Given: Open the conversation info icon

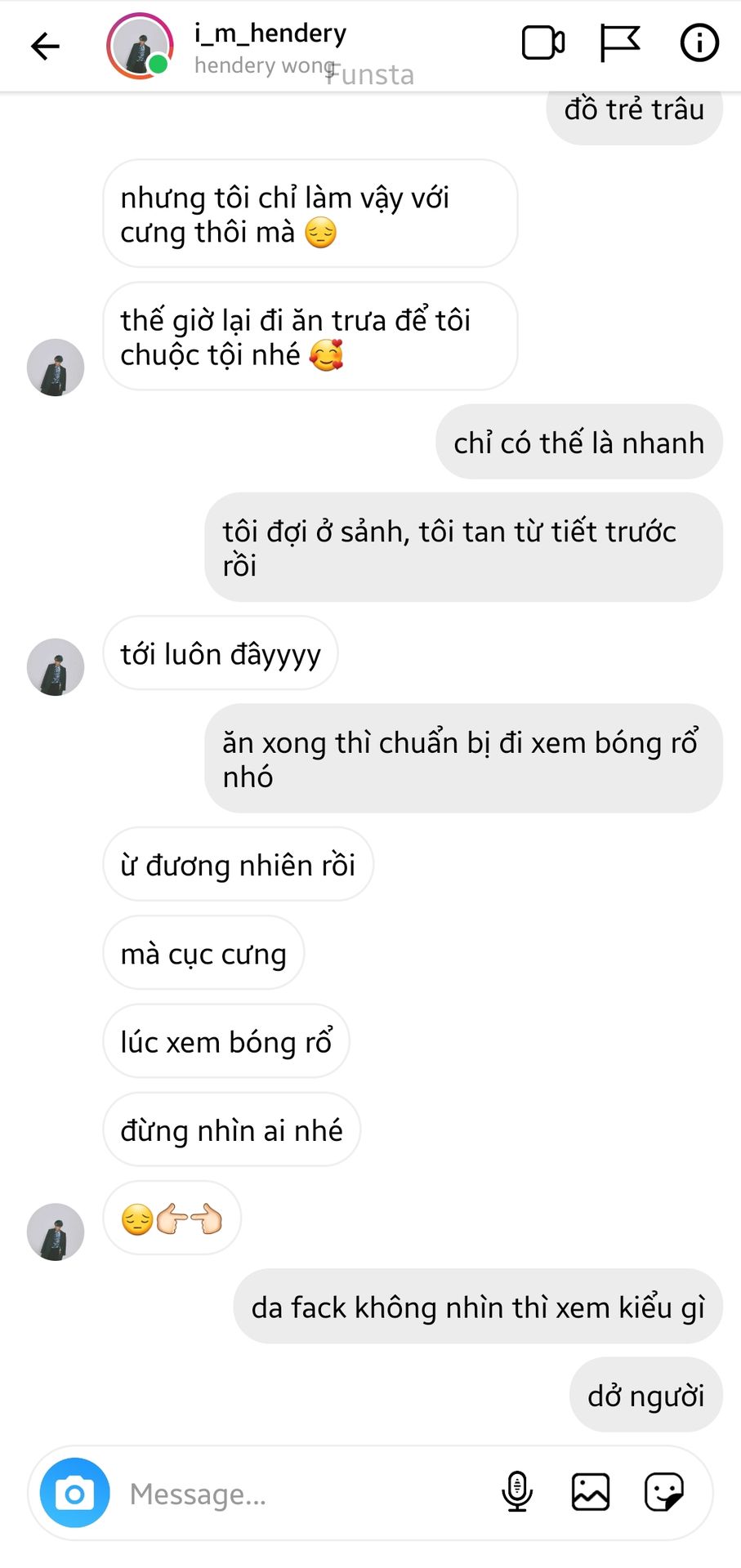Looking at the screenshot, I should pyautogui.click(x=699, y=43).
